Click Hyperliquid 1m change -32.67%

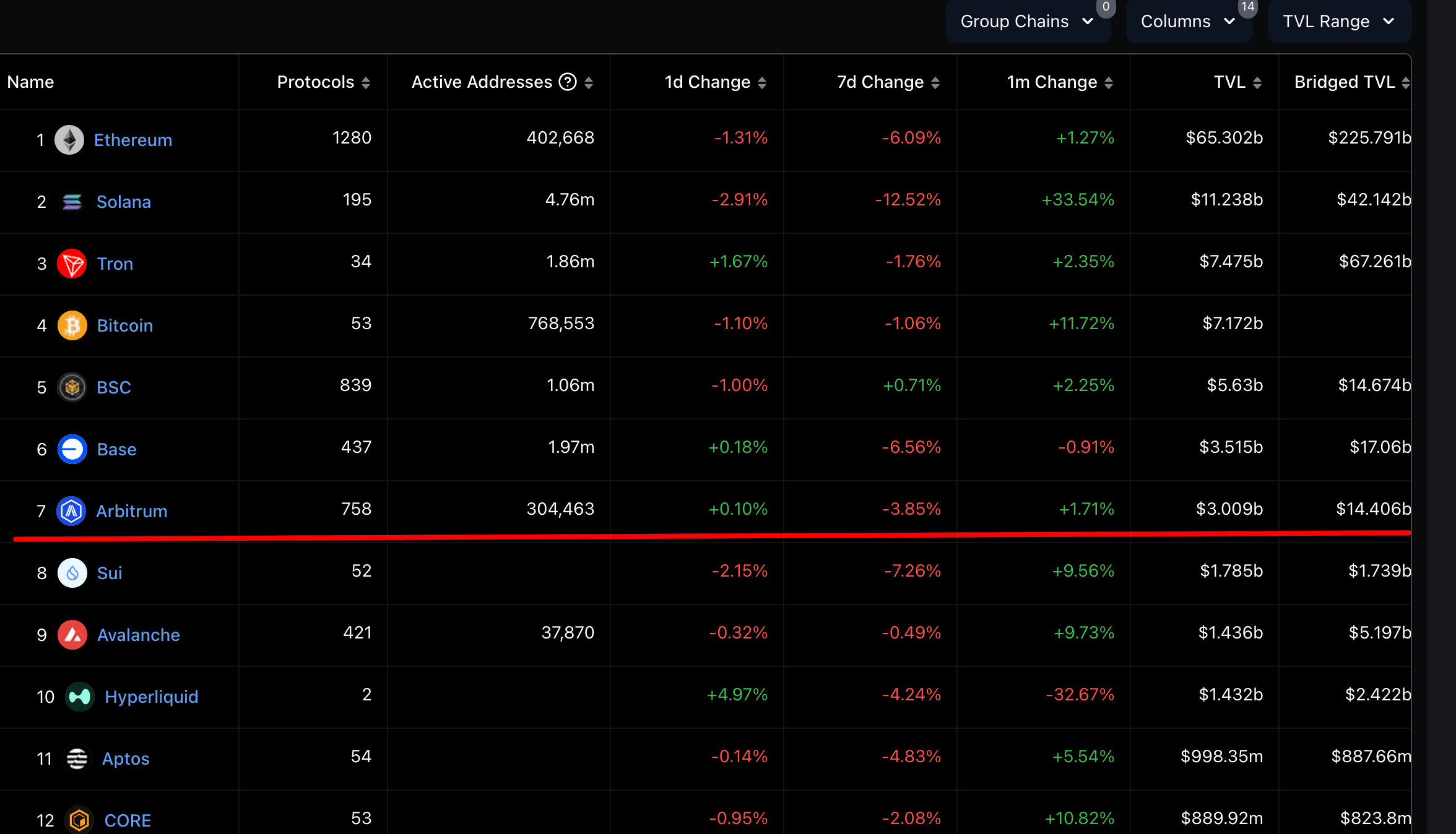pos(1080,694)
